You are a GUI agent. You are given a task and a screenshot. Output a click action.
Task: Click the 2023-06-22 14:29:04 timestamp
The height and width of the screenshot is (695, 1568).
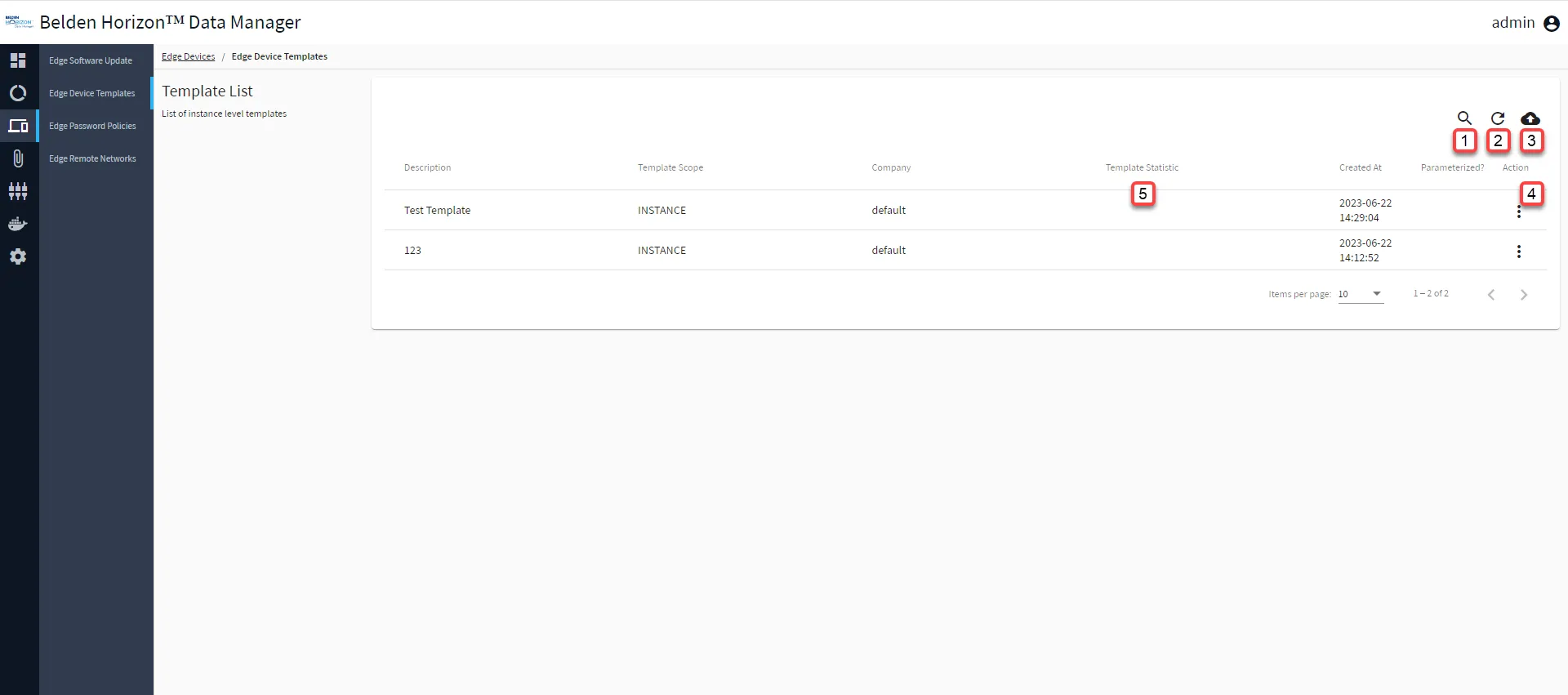tap(1365, 211)
